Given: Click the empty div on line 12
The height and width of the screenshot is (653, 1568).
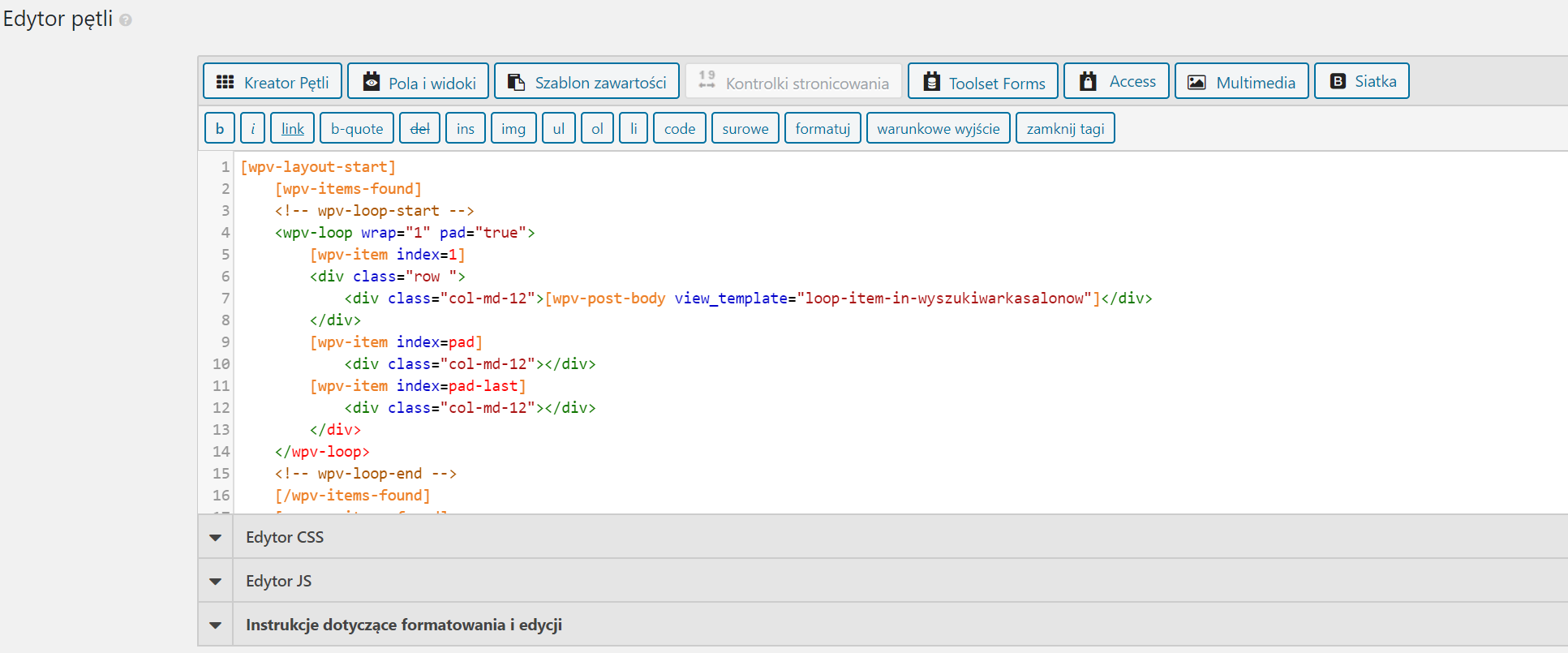Looking at the screenshot, I should click(x=470, y=408).
